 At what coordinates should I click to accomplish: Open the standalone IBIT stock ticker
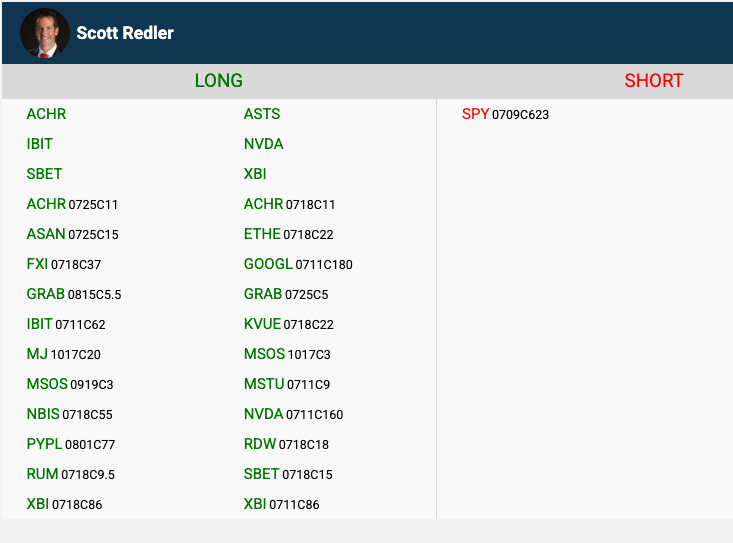(40, 144)
